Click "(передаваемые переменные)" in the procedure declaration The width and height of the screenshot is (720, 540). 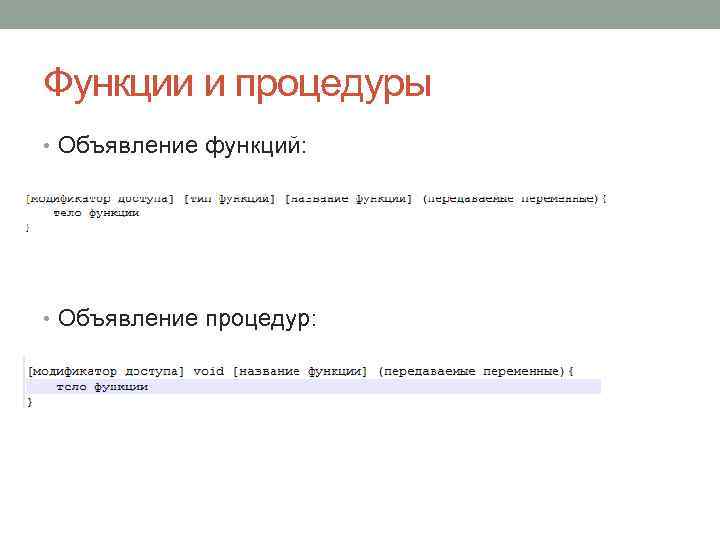pos(471,371)
